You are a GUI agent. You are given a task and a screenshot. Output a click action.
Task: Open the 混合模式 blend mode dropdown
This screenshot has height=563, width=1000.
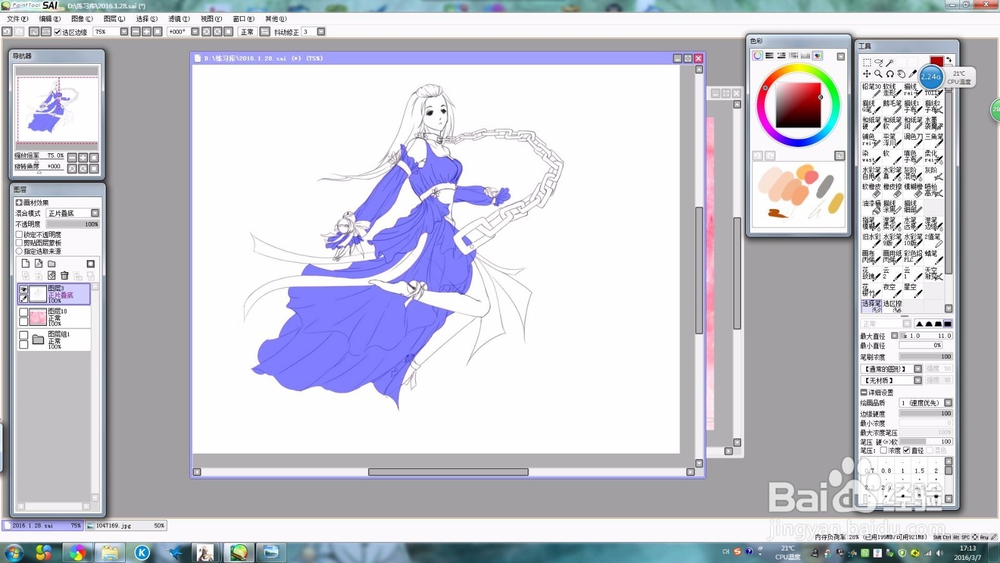coord(95,213)
